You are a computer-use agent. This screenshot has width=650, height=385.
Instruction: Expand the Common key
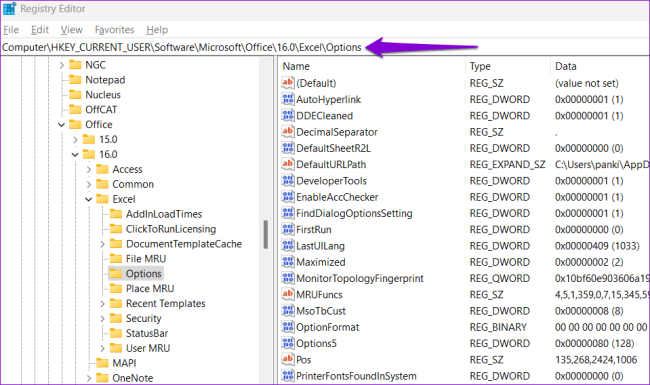(89, 184)
